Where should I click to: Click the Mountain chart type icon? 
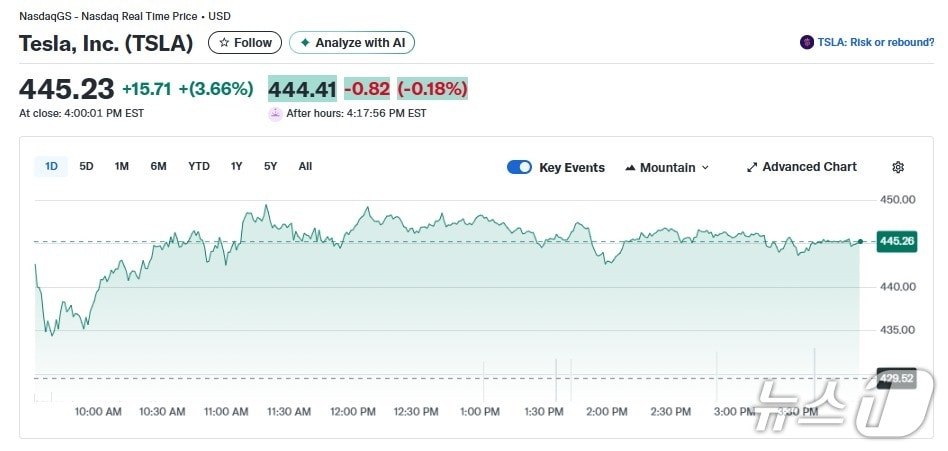coord(630,168)
